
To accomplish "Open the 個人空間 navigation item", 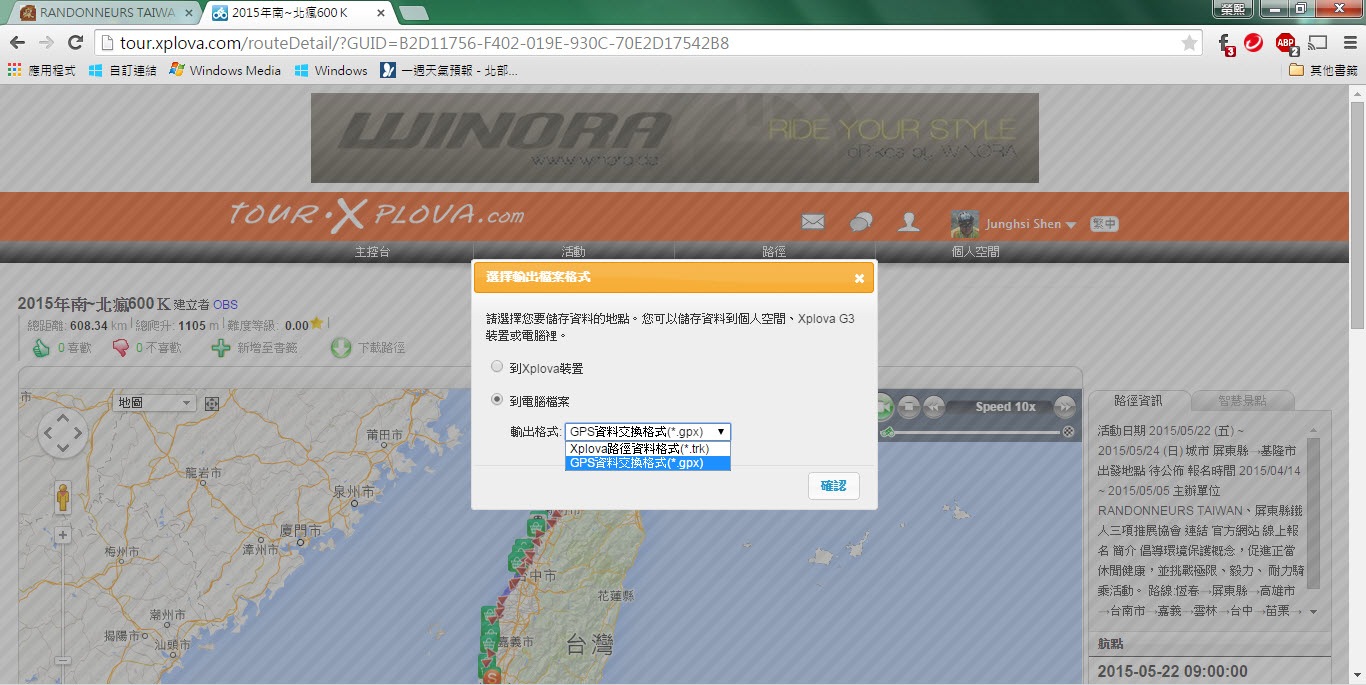I will tap(975, 252).
